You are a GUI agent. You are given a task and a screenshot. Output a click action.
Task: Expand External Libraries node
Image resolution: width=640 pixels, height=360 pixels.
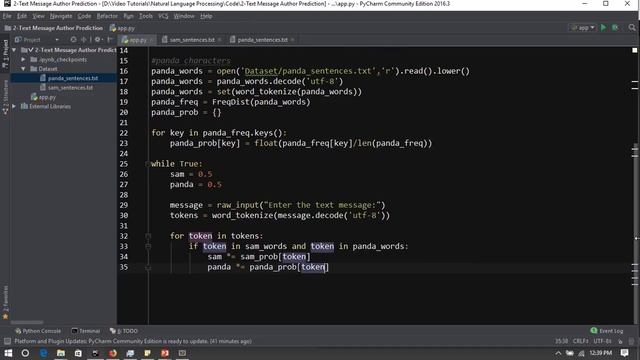click(14, 106)
